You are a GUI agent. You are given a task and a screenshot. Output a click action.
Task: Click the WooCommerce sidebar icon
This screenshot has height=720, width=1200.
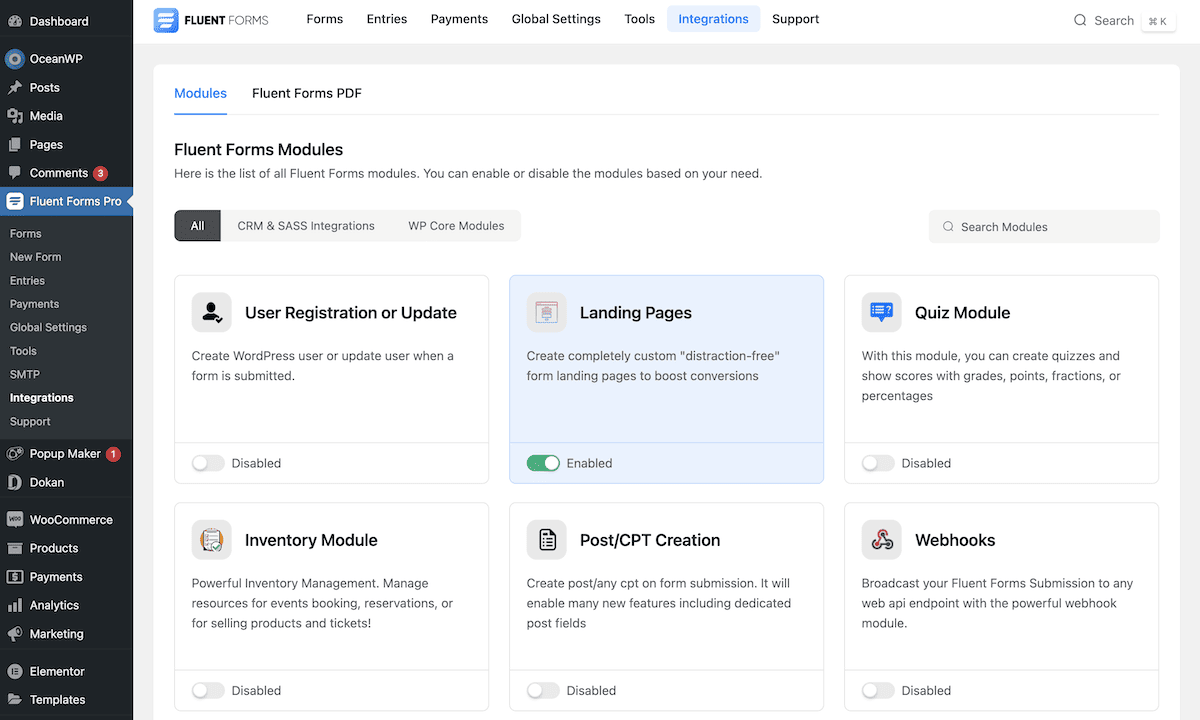point(14,520)
